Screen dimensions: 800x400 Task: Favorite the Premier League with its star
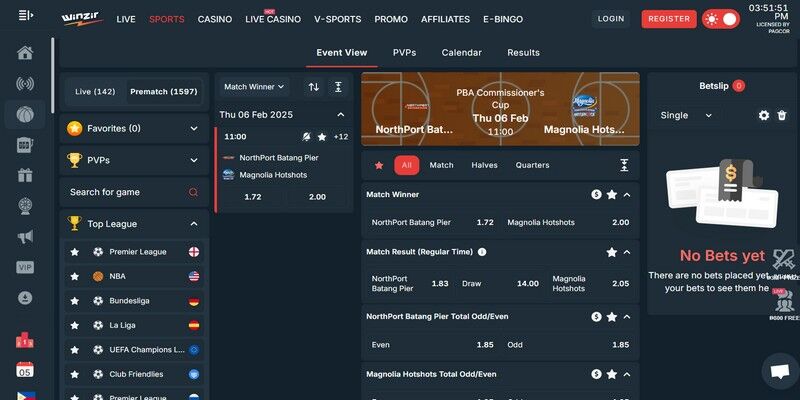(x=74, y=252)
